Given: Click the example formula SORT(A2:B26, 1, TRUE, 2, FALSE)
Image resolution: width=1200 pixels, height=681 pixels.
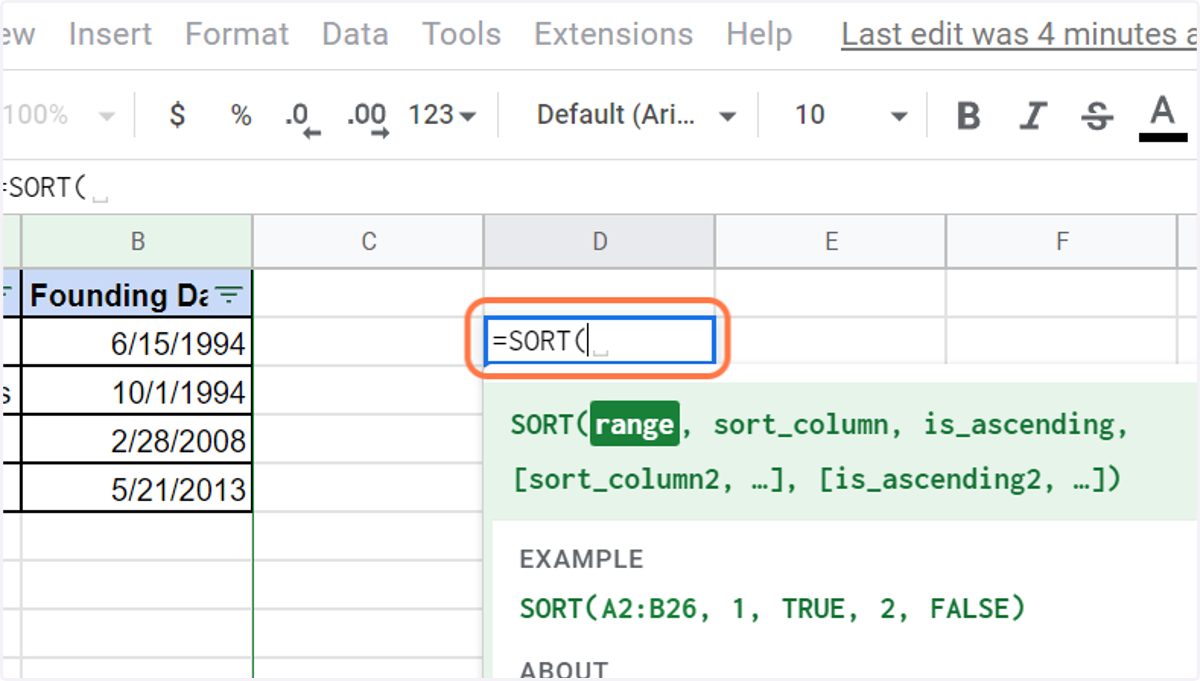Looking at the screenshot, I should pos(772,607).
